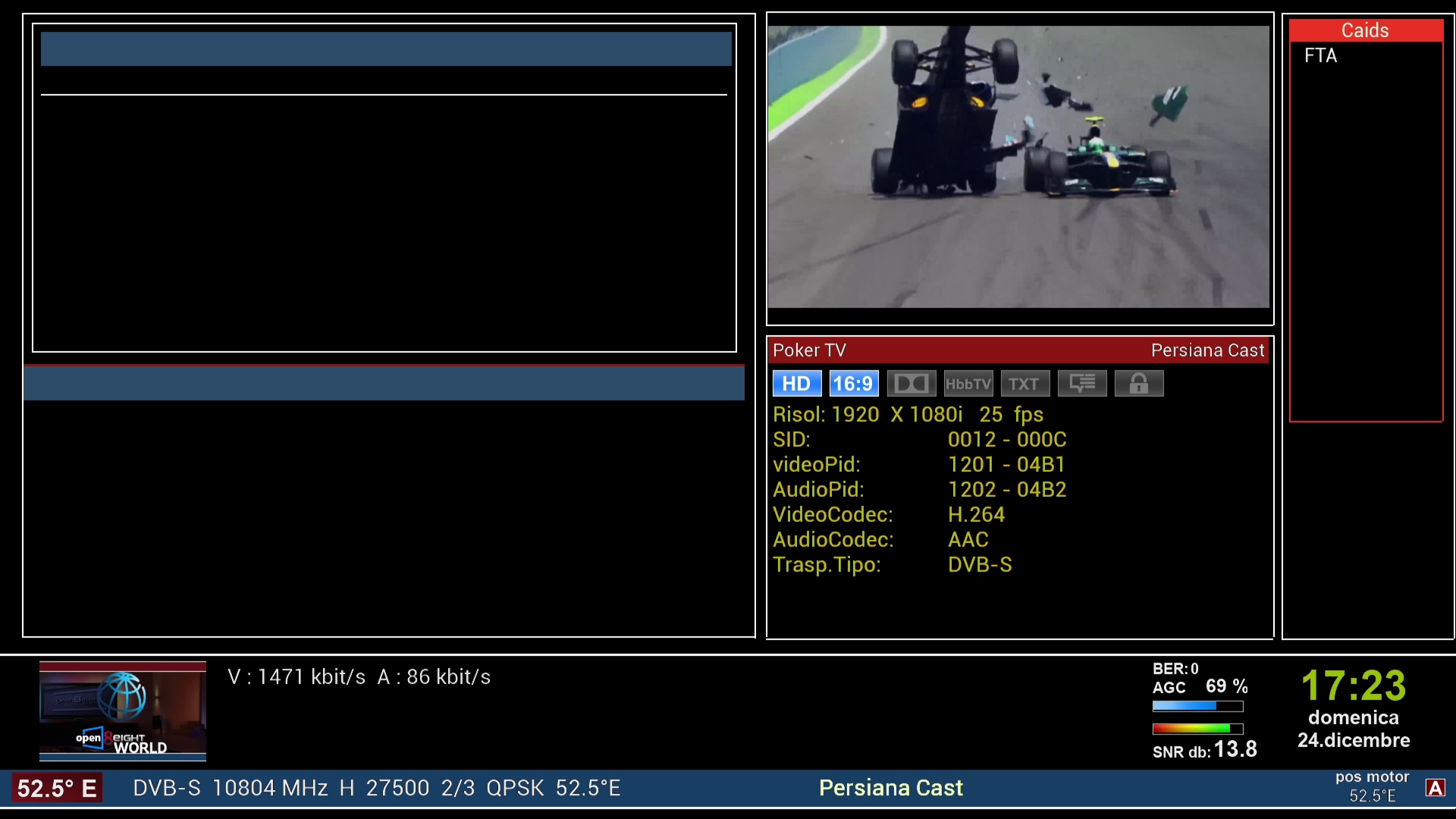This screenshot has height=819, width=1456.
Task: Click the V : 1471 kbit/s bitrate text
Action: coord(297,677)
